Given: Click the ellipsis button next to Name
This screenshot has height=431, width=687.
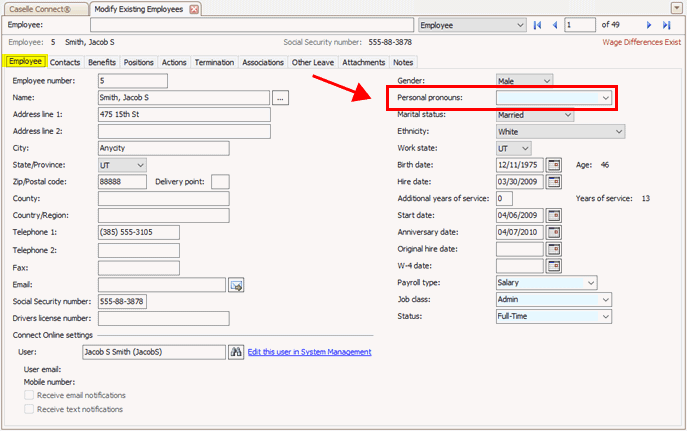Looking at the screenshot, I should click(x=281, y=98).
